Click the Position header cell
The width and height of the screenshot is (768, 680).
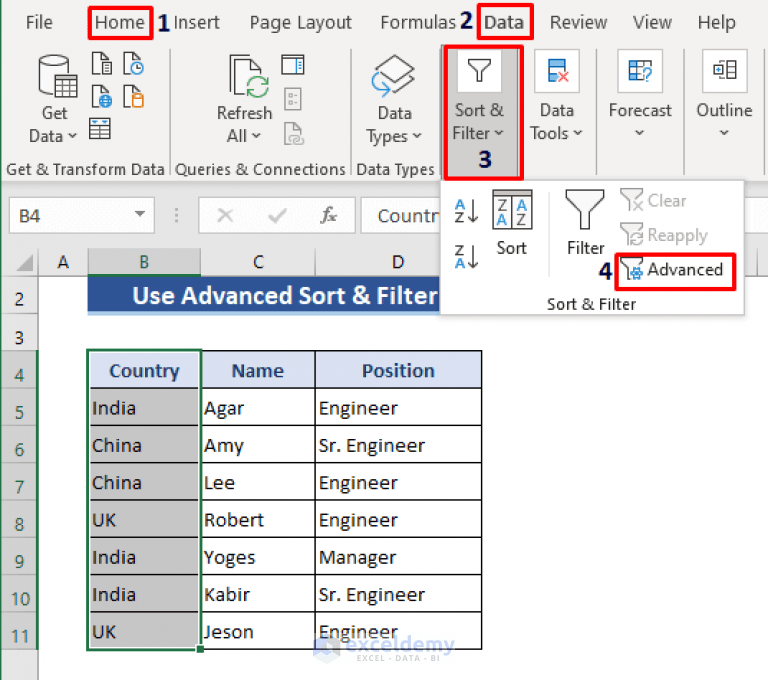(398, 370)
